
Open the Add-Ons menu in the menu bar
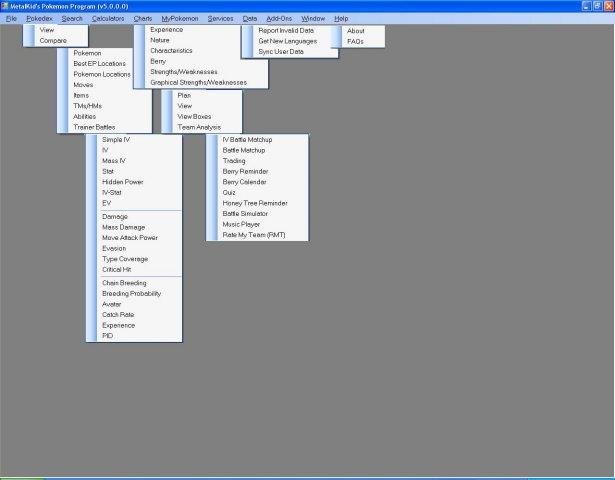pos(279,18)
